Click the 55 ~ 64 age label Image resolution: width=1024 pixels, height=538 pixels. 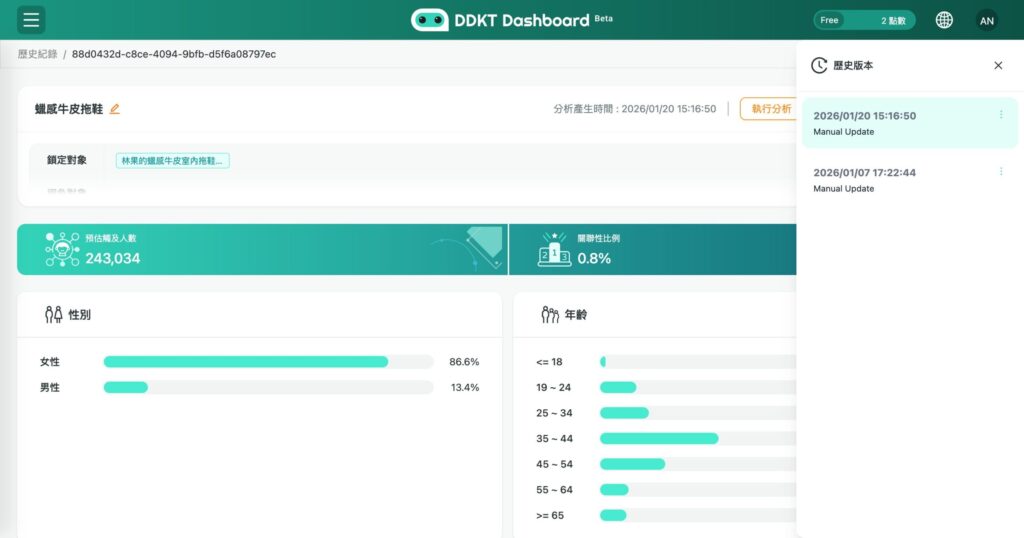[554, 490]
